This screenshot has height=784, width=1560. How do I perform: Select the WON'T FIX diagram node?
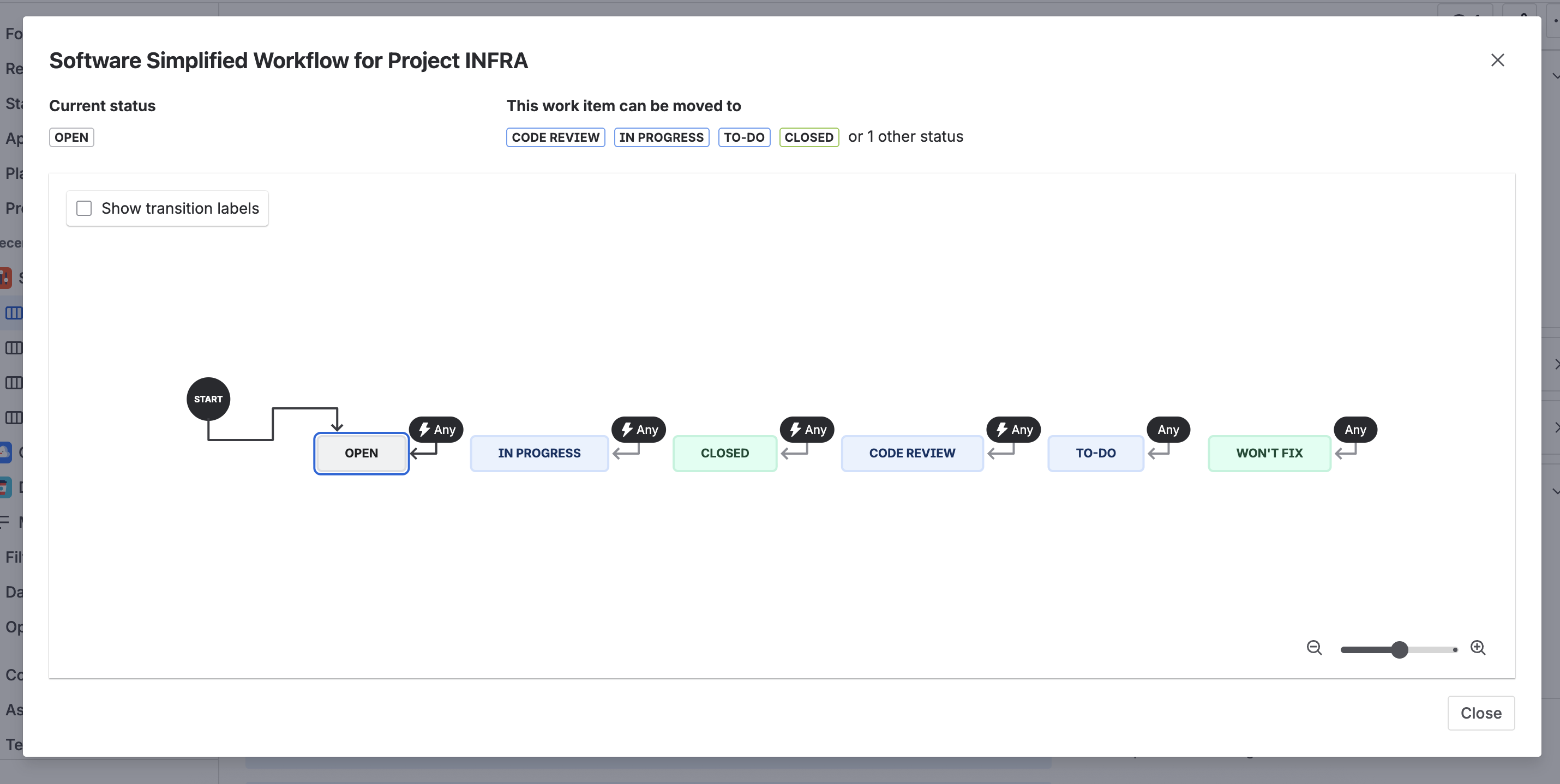click(1269, 453)
